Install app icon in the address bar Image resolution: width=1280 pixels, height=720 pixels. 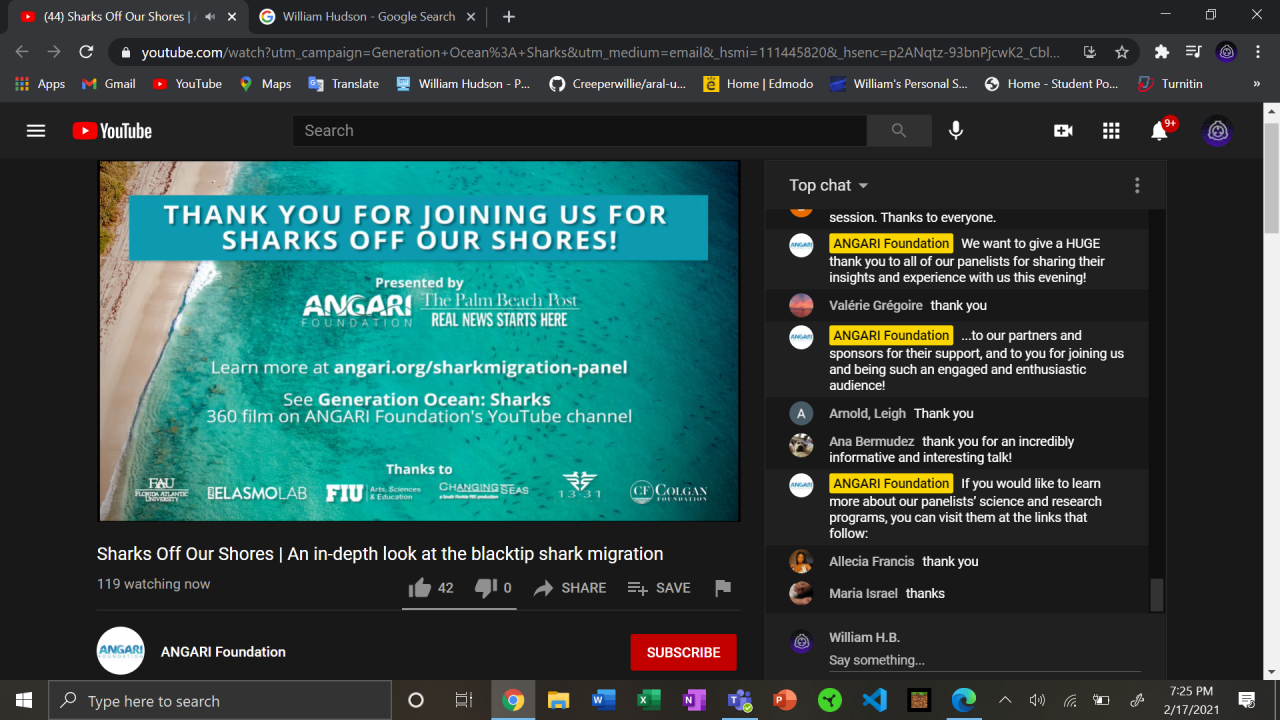(1090, 52)
